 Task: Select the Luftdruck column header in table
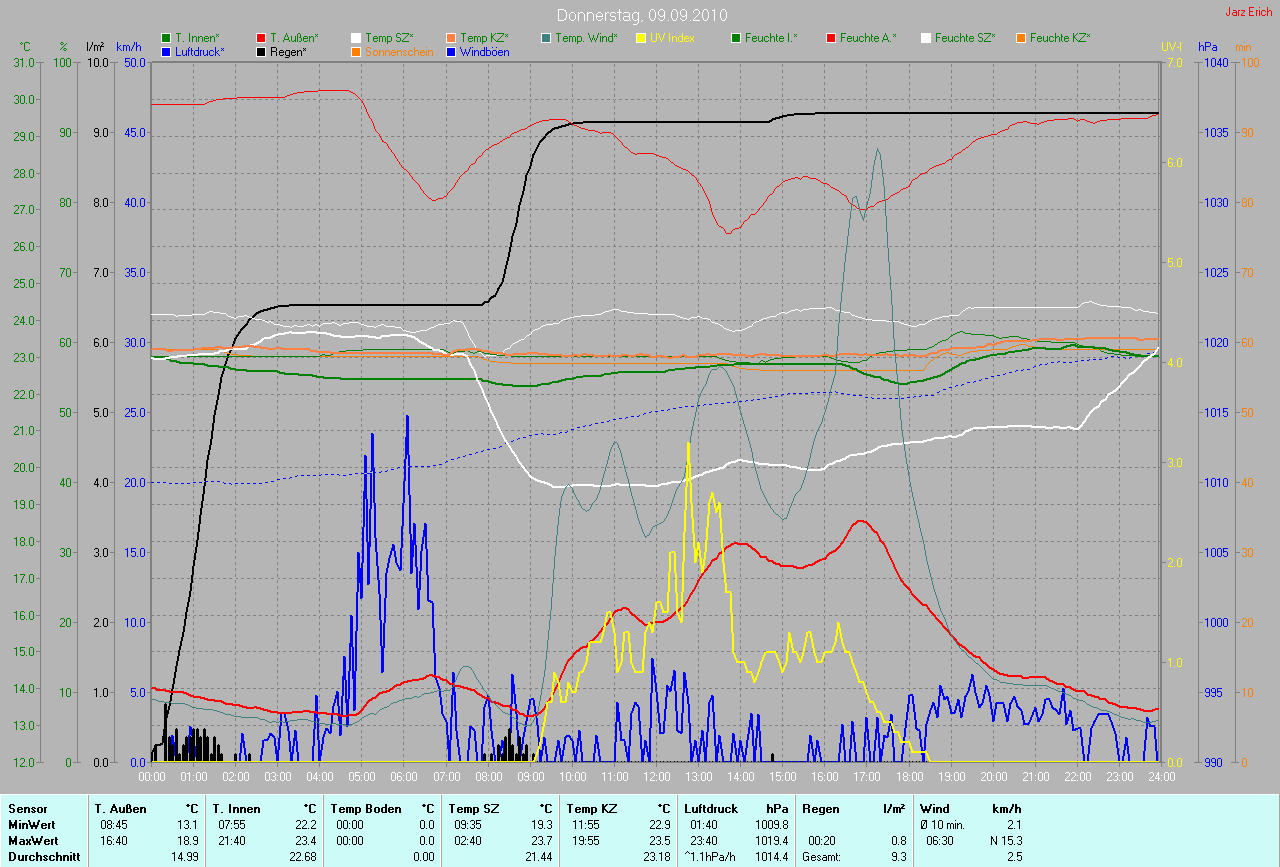coord(709,808)
